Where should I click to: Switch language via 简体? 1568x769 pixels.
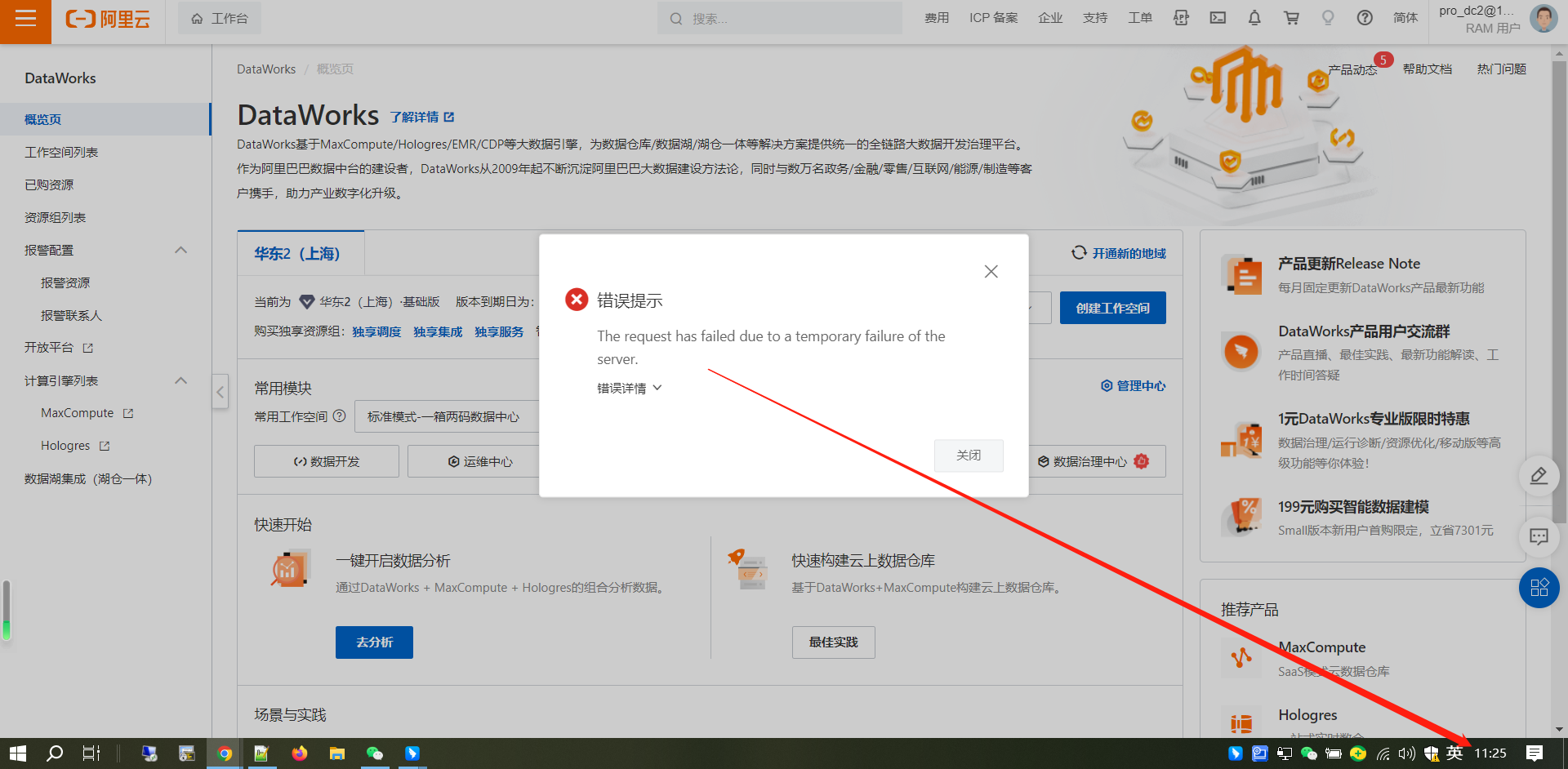(1405, 18)
